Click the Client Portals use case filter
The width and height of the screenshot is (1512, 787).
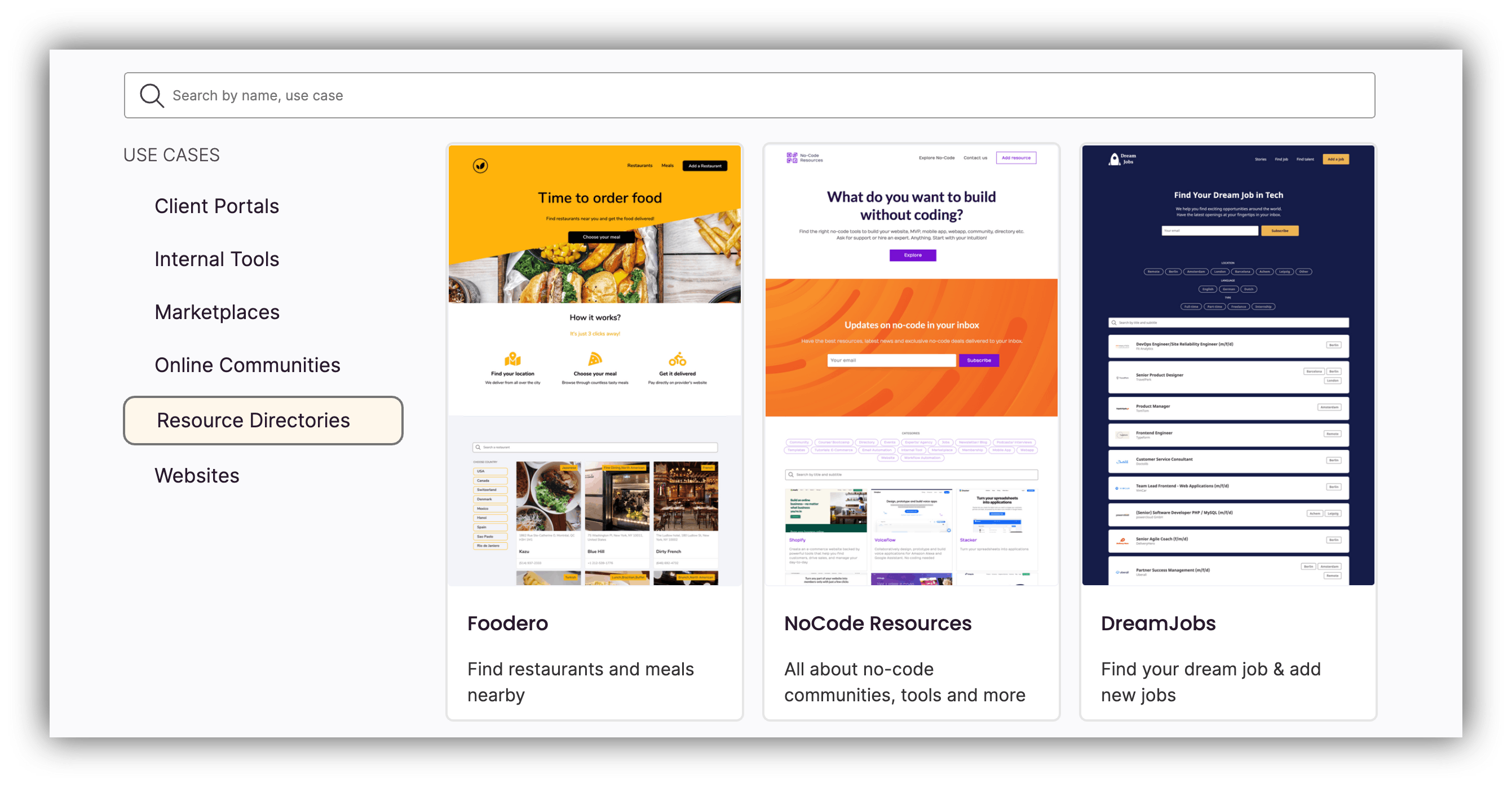[217, 205]
